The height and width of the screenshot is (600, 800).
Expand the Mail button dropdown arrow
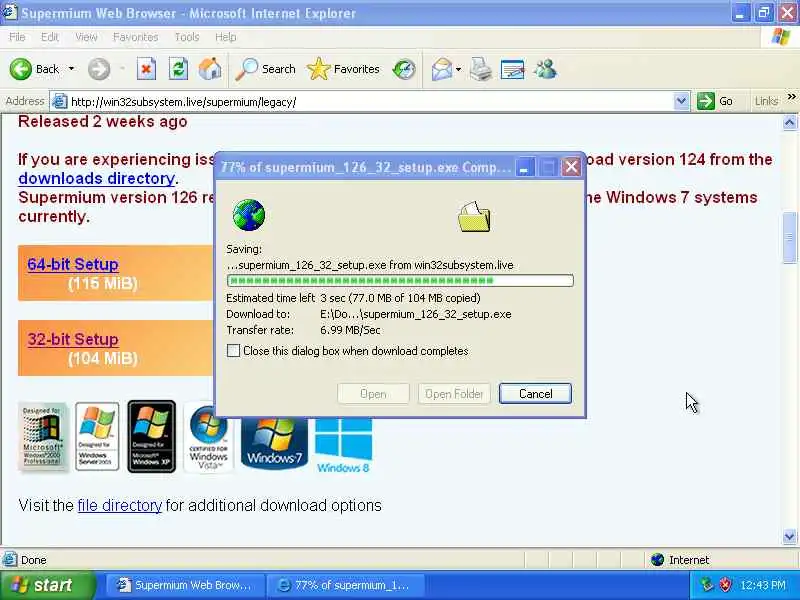click(x=458, y=69)
